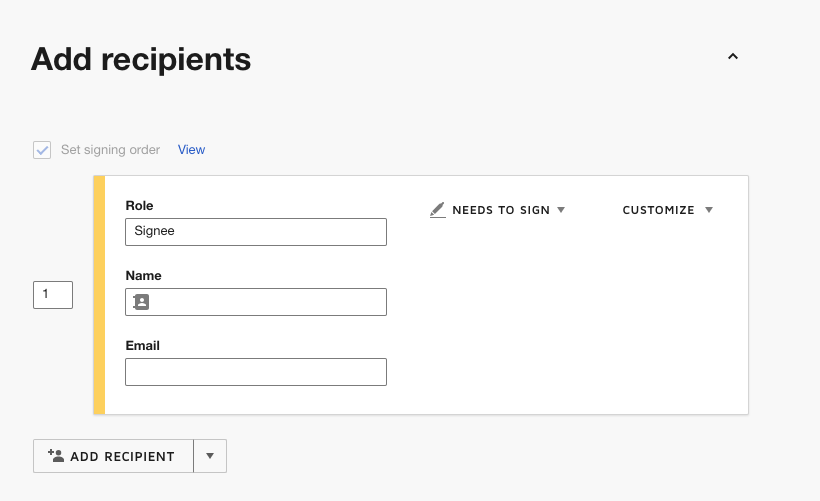Click inside the Email text field
Screen dimensions: 820x501
pyautogui.click(x=256, y=372)
